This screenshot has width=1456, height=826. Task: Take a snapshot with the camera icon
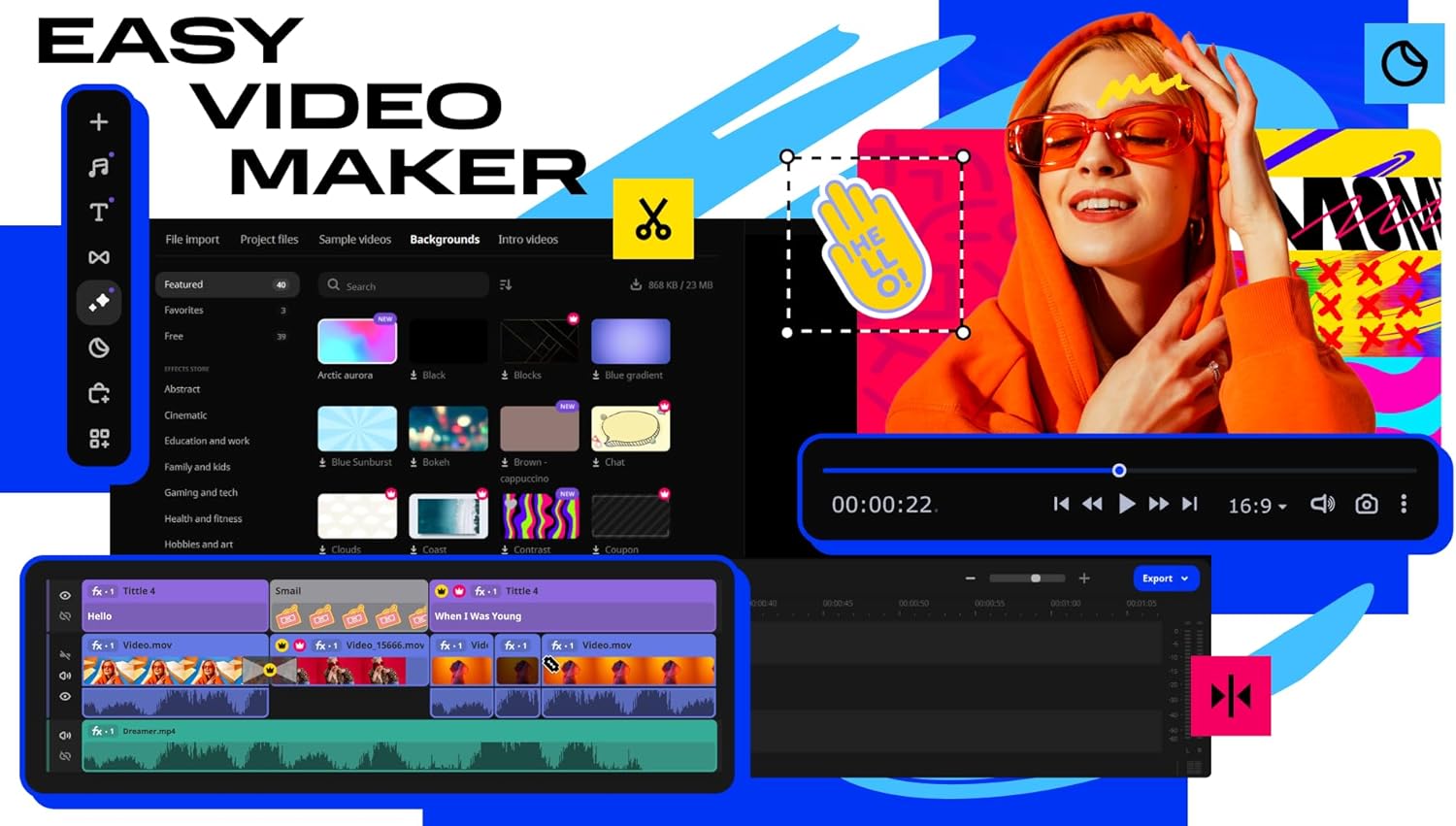(1367, 504)
